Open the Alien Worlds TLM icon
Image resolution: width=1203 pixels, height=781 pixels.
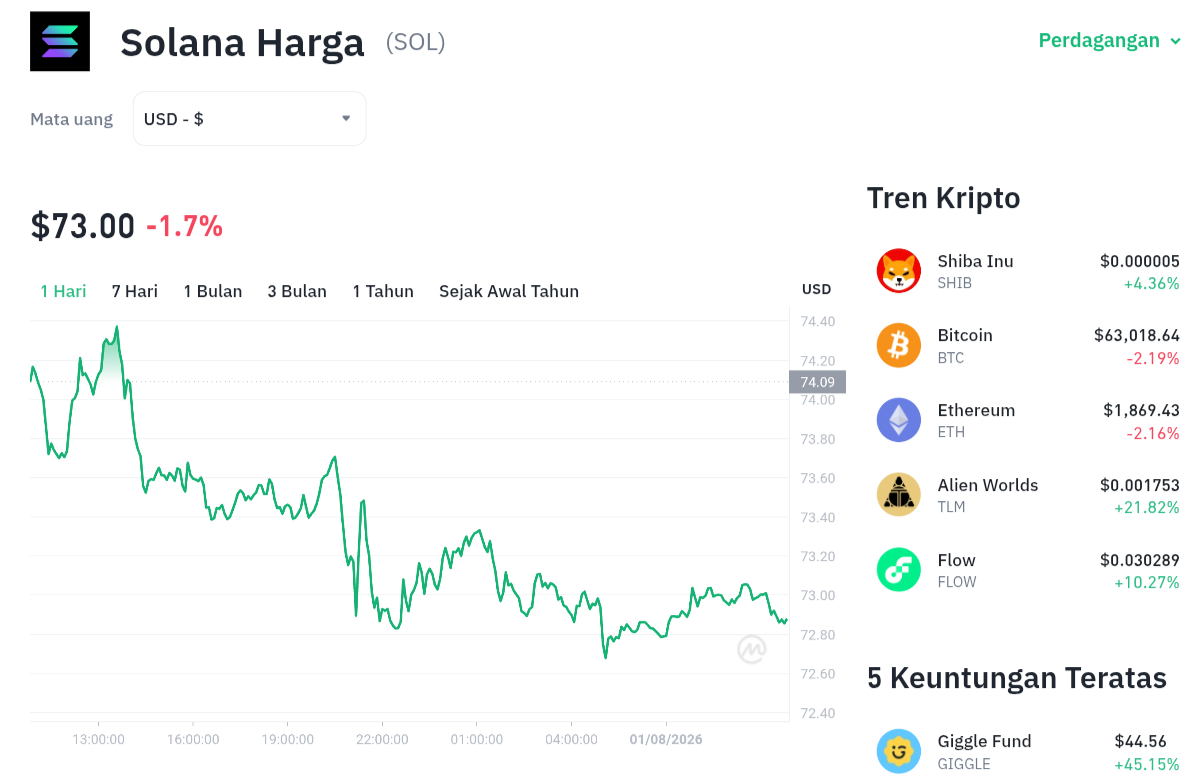[x=899, y=495]
